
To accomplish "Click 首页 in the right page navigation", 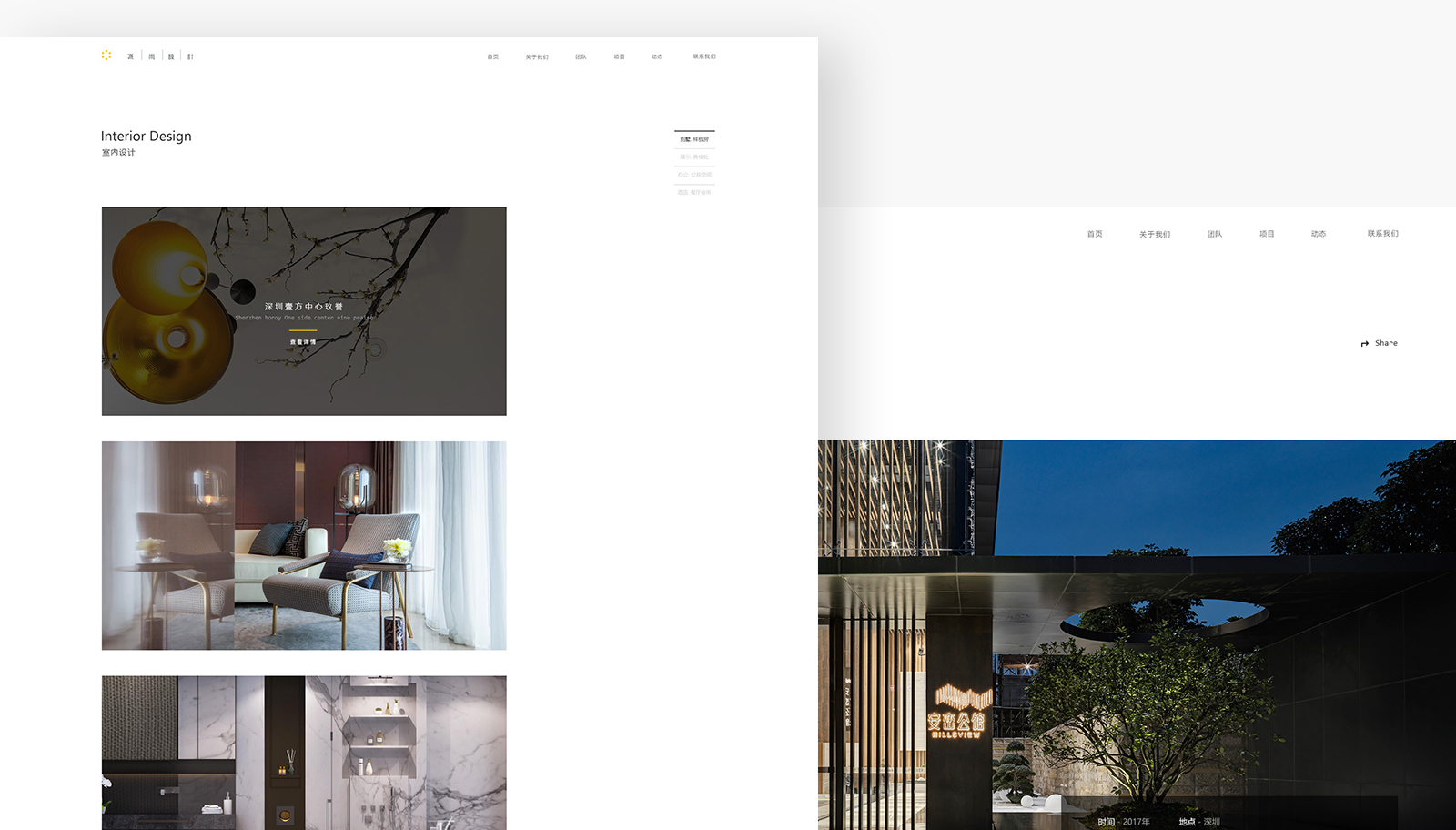I will coord(1095,234).
